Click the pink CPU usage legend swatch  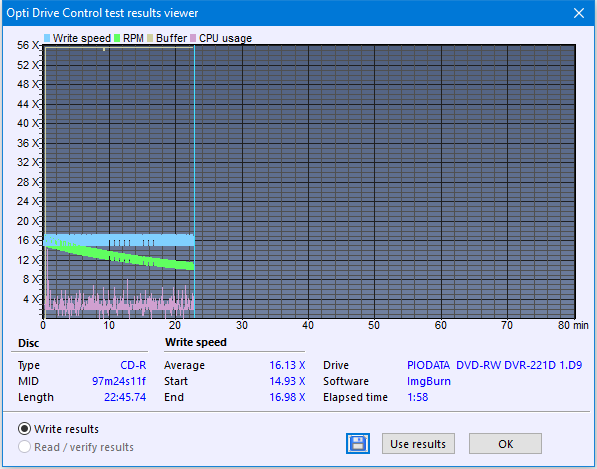(x=193, y=38)
